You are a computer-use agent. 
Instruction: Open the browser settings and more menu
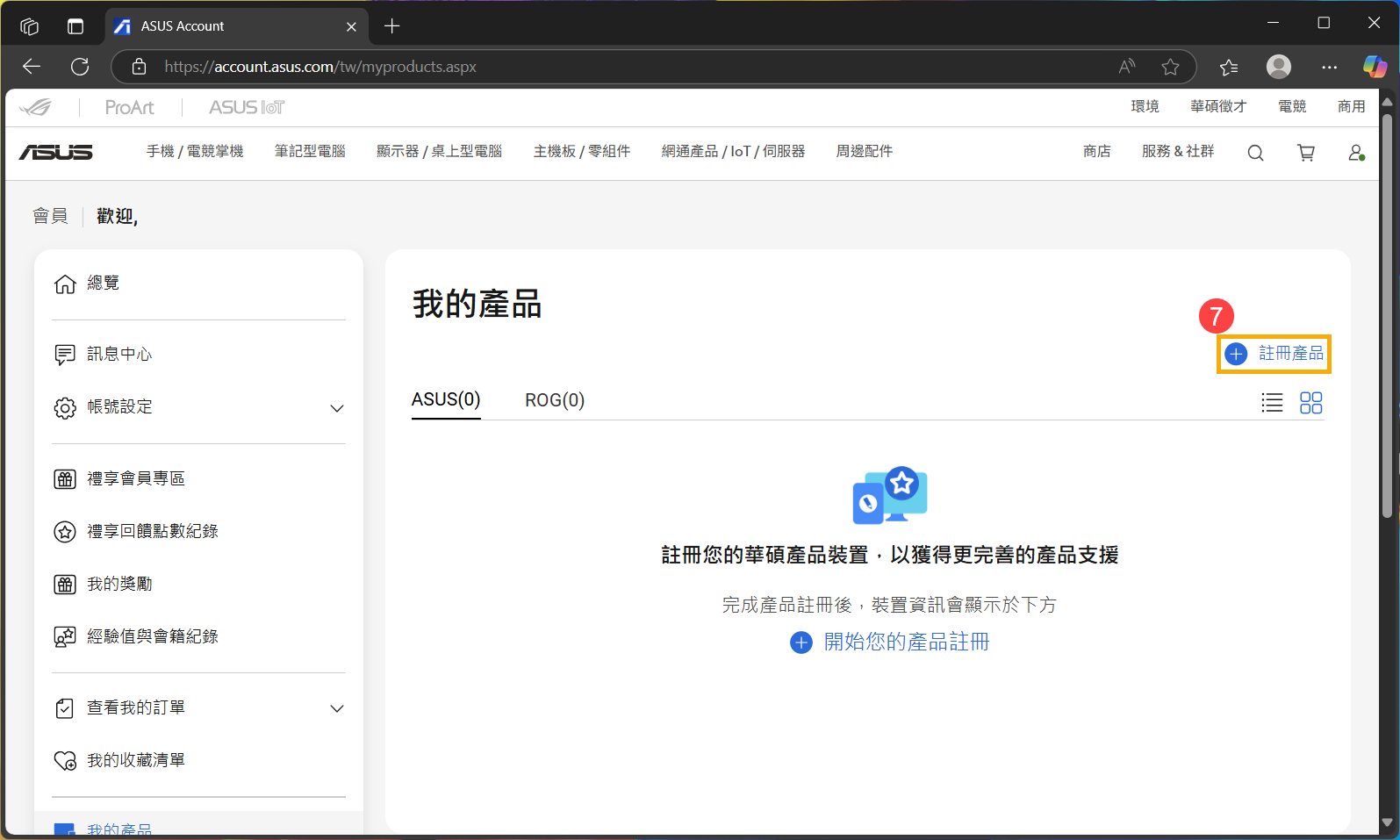1330,67
